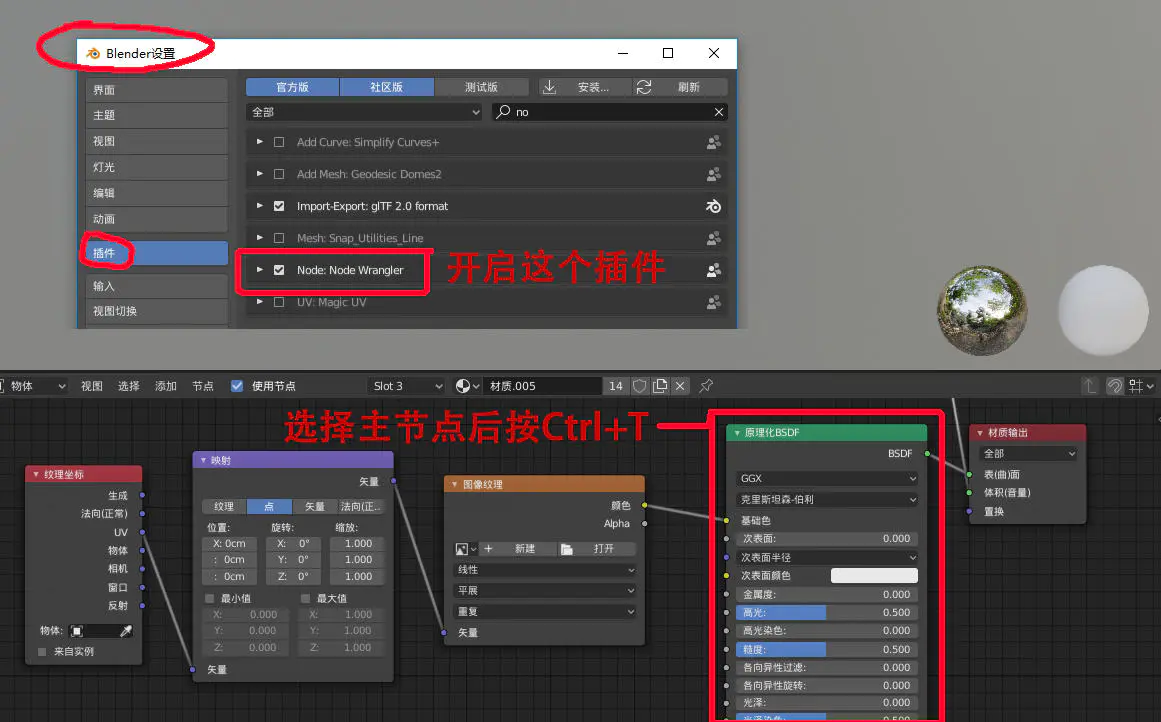
Task: Toggle 测试版 support level filter button
Action: click(481, 87)
